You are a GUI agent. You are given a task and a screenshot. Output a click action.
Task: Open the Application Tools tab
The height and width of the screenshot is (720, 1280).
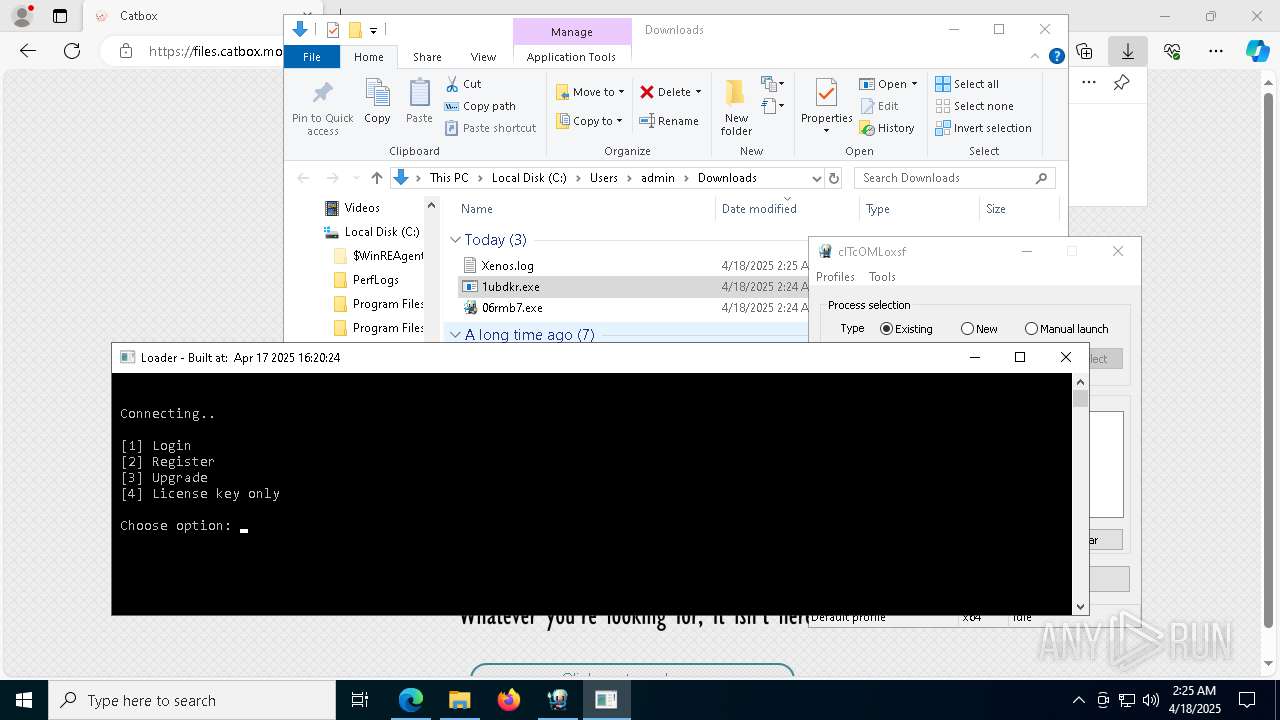click(571, 57)
